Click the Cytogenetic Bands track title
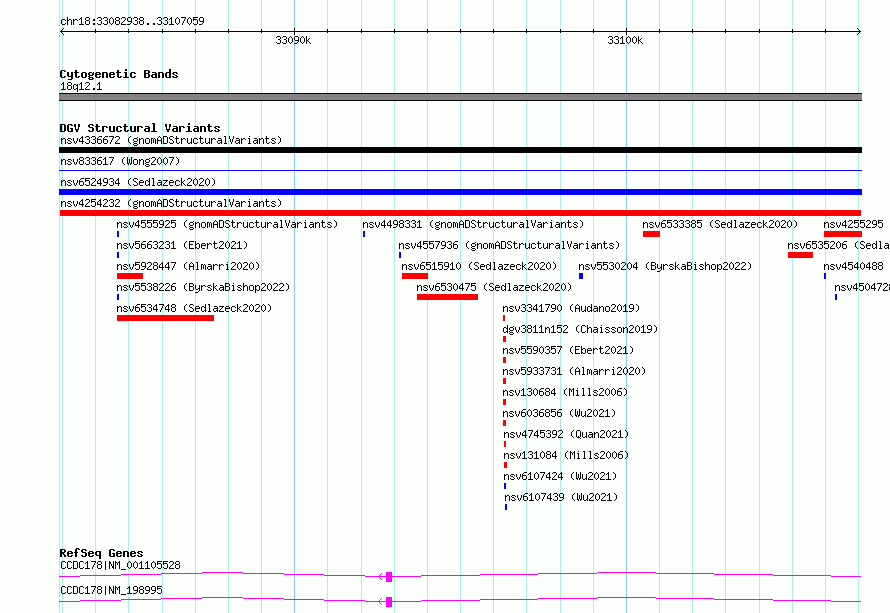Screen dimensions: 890x613 (x=119, y=74)
